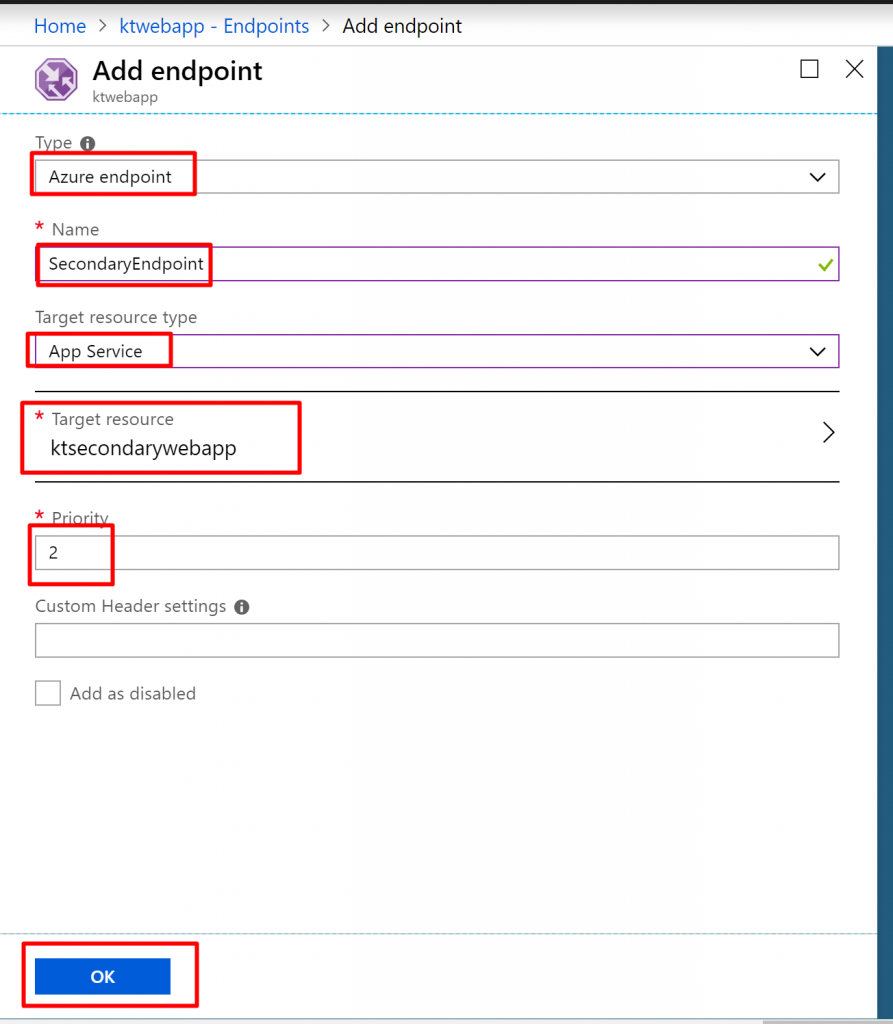This screenshot has height=1024, width=893.
Task: Open the Target resource type dropdown arrow
Action: (x=817, y=351)
